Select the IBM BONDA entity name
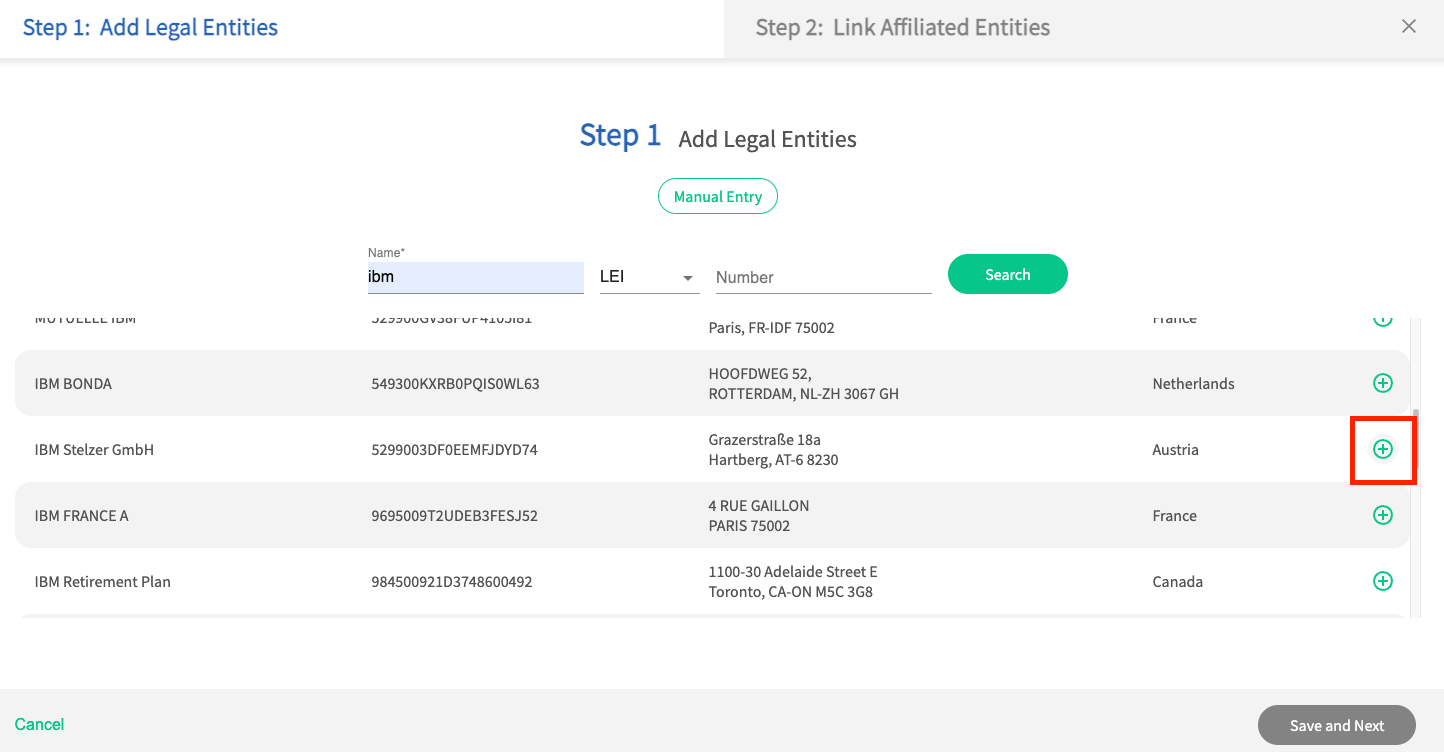1444x752 pixels. coord(73,383)
